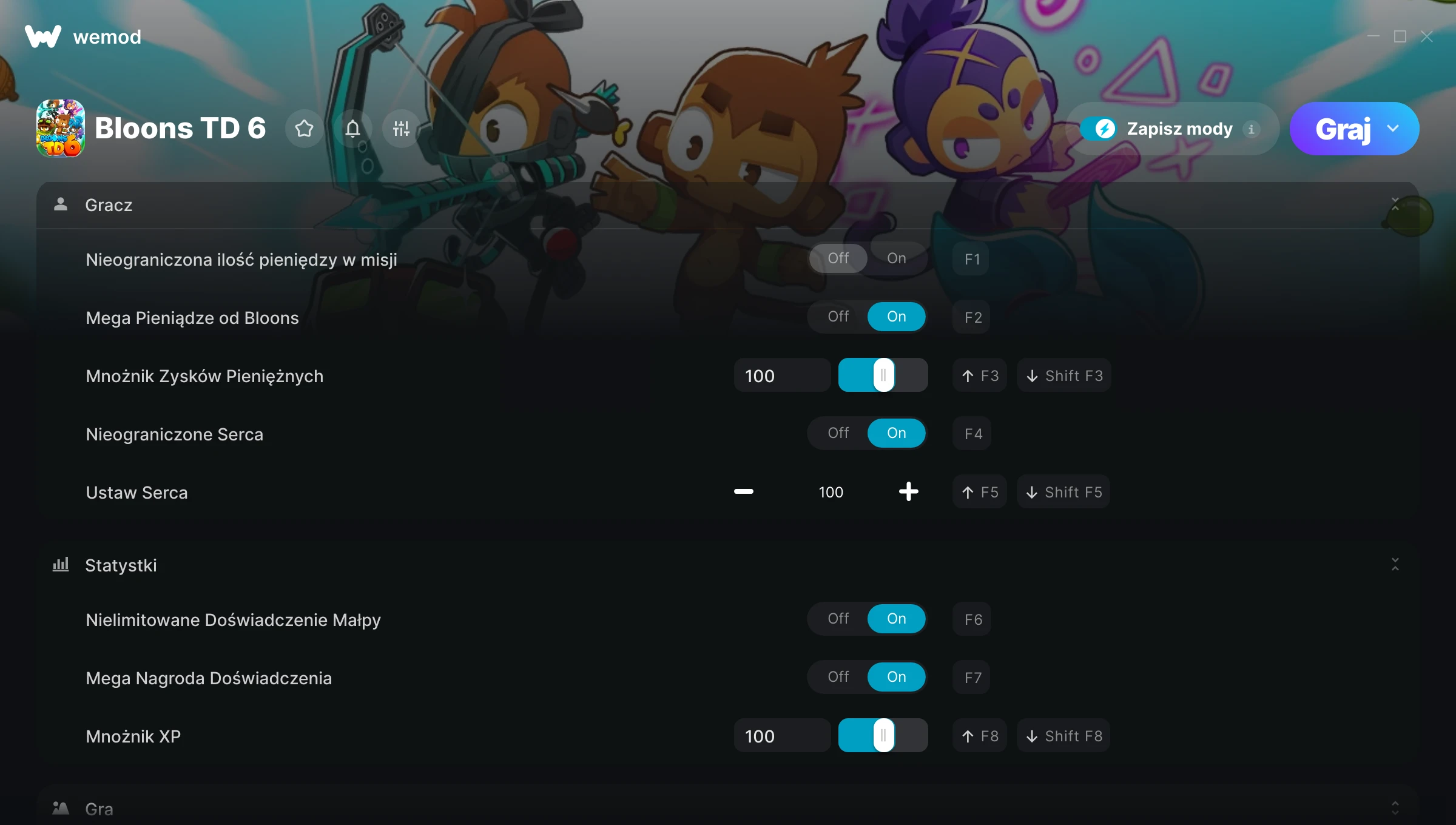Click the Shift F3 hotkey button
The width and height of the screenshot is (1456, 825).
(x=1064, y=375)
